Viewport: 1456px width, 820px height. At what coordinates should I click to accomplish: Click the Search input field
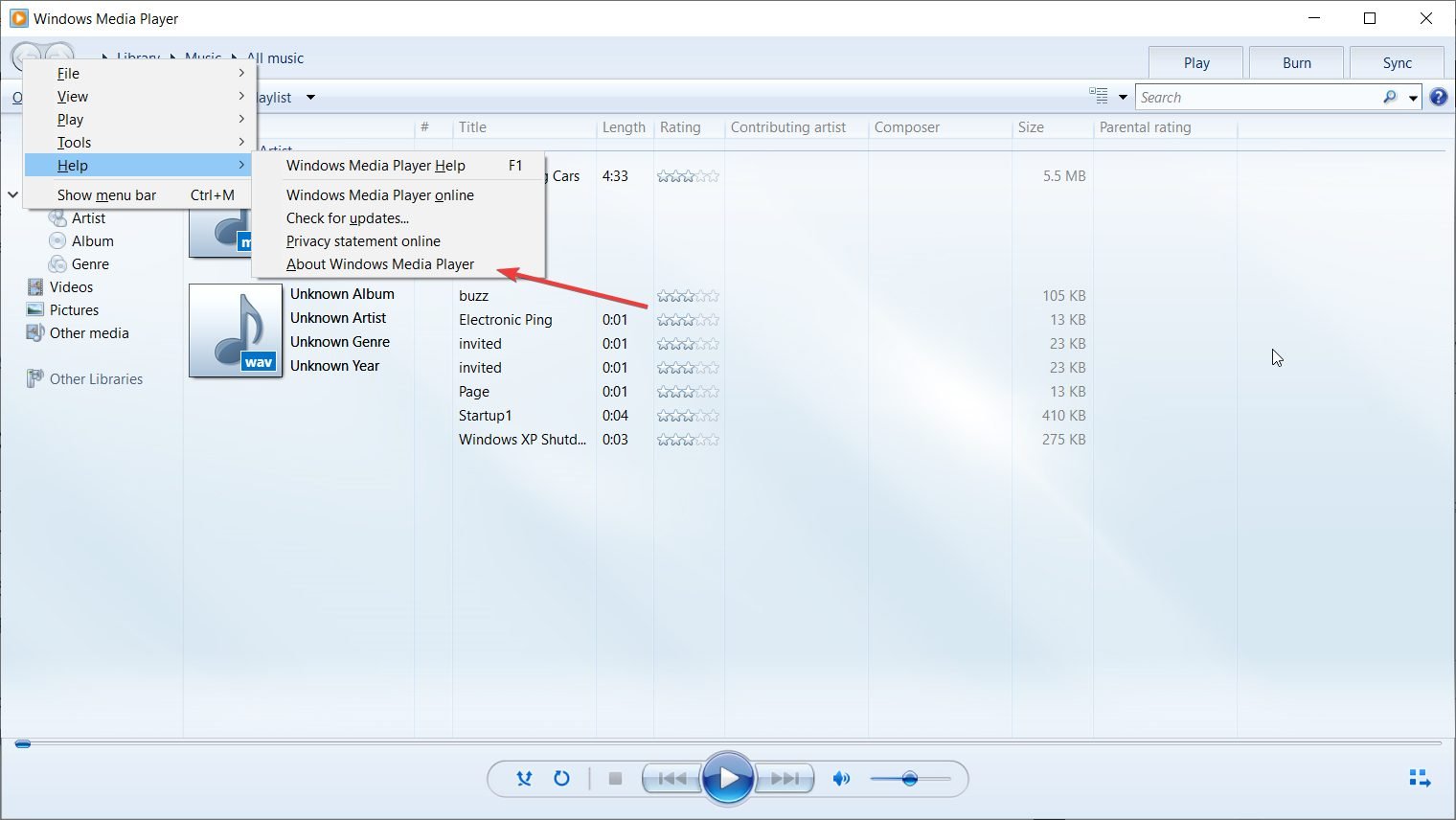1257,98
